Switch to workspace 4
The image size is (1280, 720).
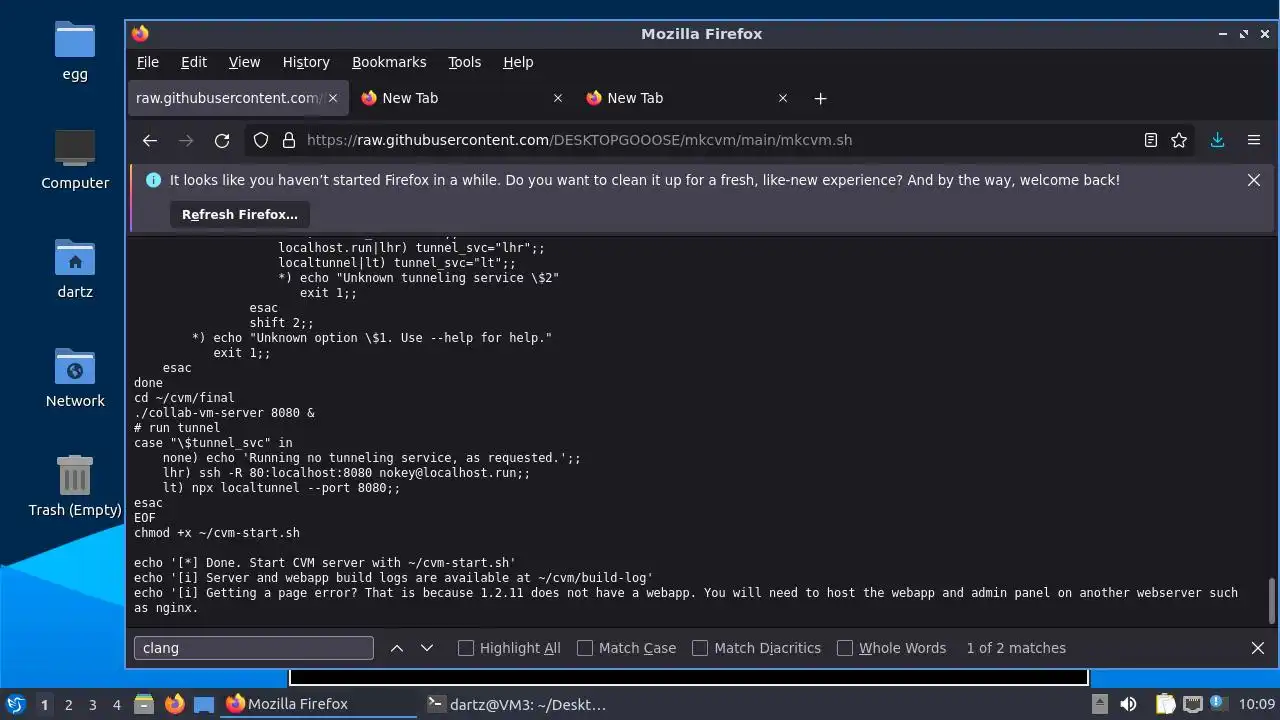coord(116,704)
